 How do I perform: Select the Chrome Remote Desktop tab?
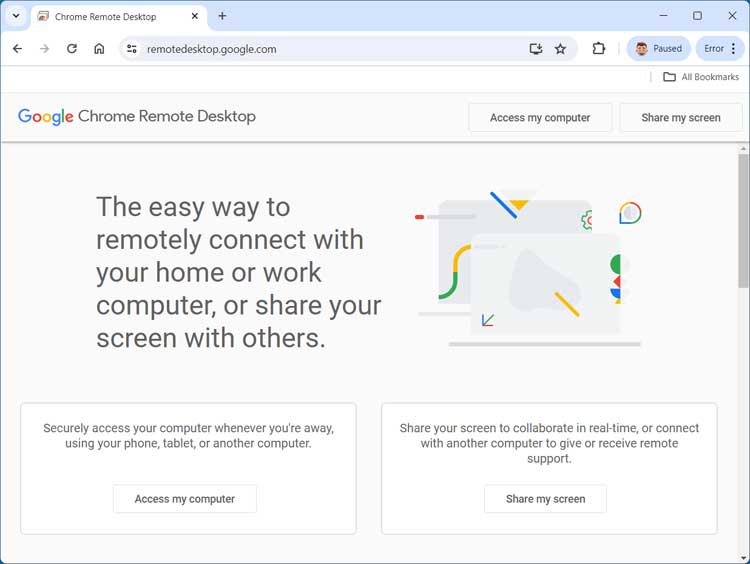[119, 17]
